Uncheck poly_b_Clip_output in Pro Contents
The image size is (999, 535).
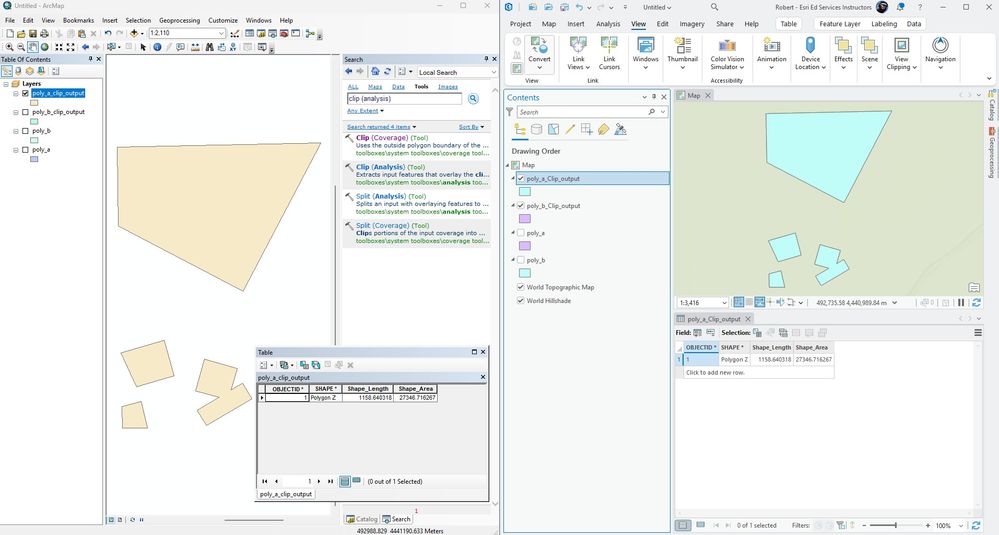pyautogui.click(x=521, y=206)
